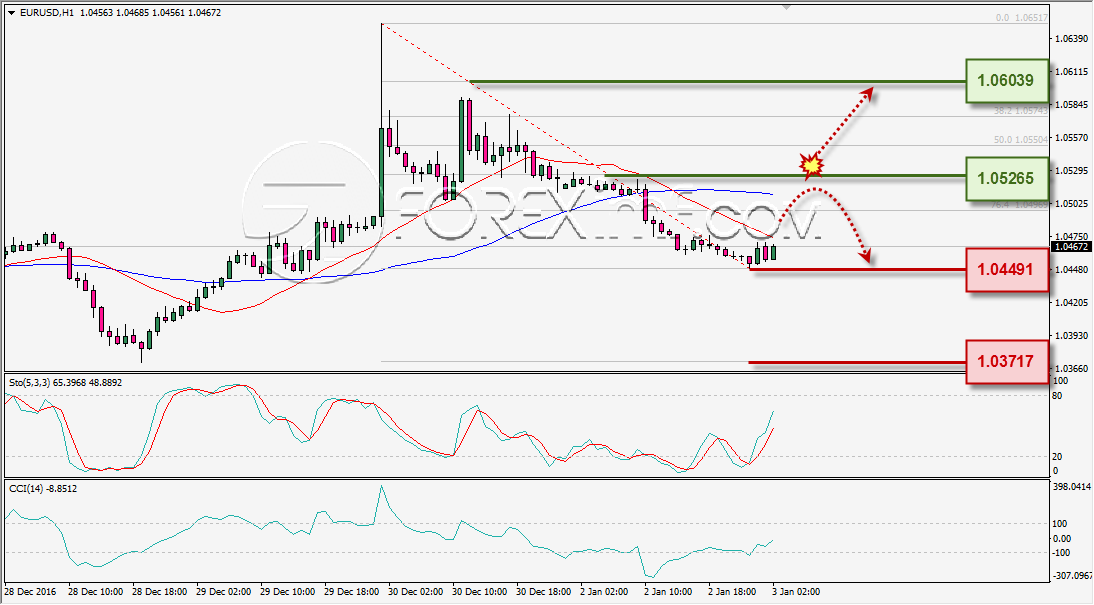Click the 1.05025 price axis label
1094x605 pixels.
[1070, 204]
